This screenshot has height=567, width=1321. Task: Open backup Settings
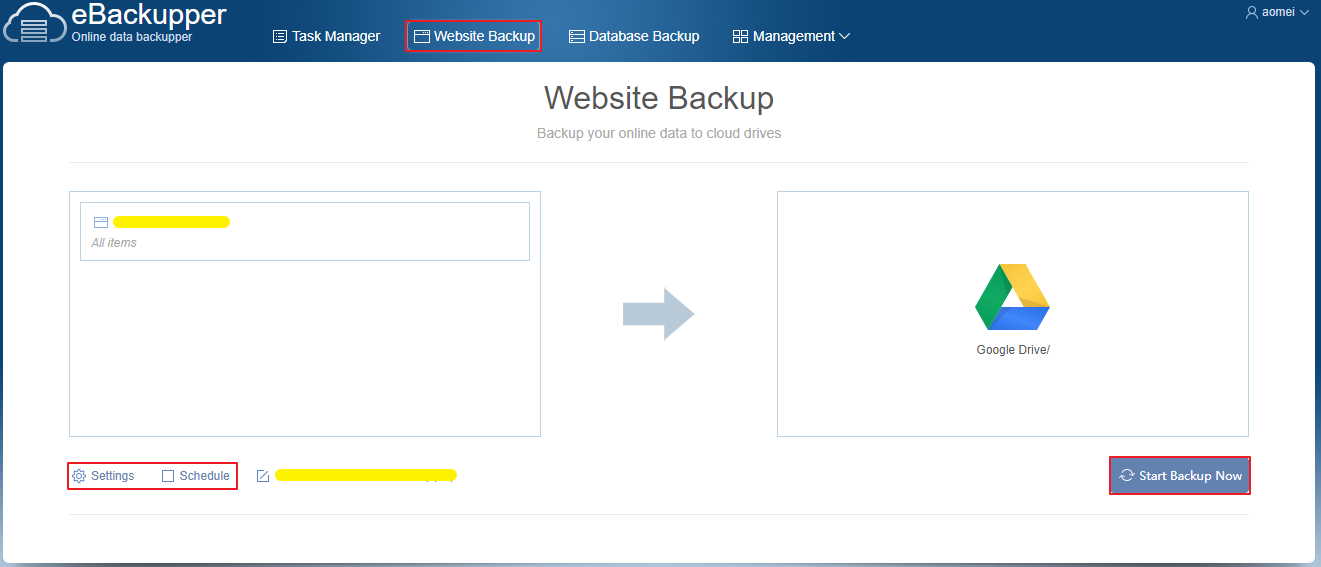tap(103, 476)
